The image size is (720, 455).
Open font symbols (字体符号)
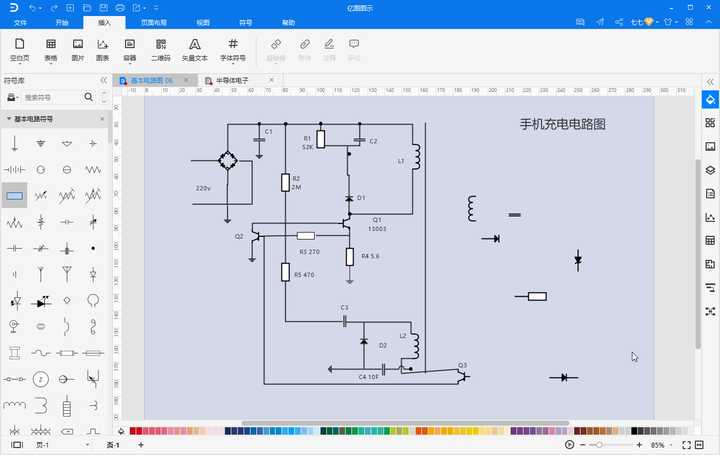(233, 50)
